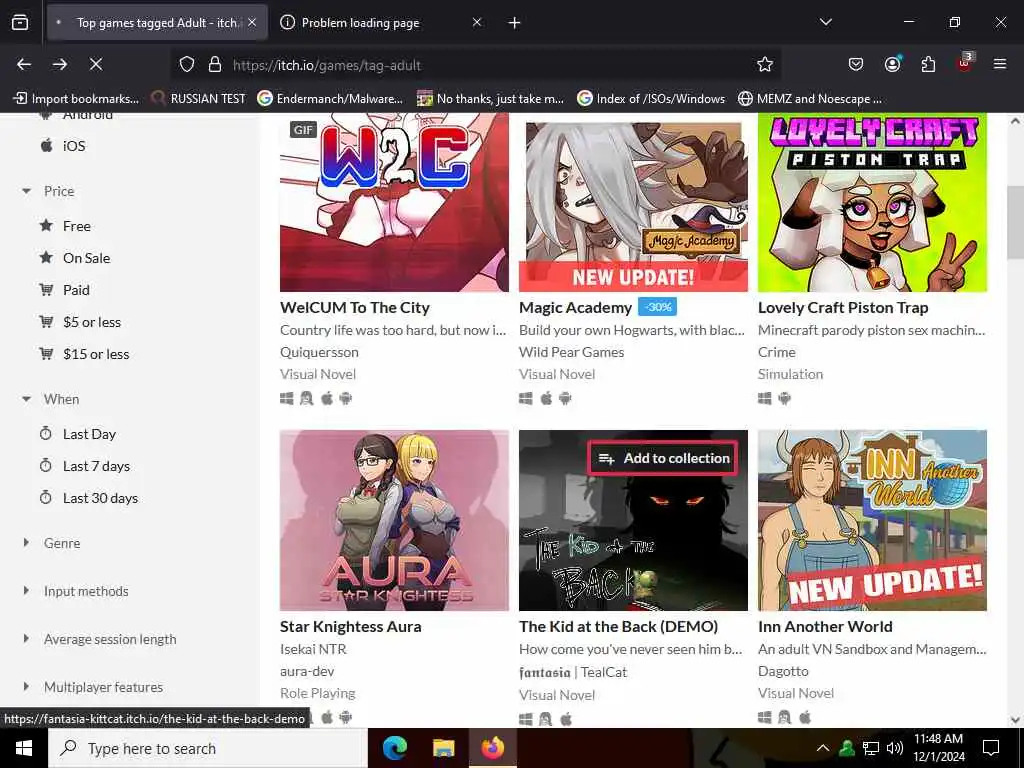Visit Dagotto author page

[x=783, y=671]
